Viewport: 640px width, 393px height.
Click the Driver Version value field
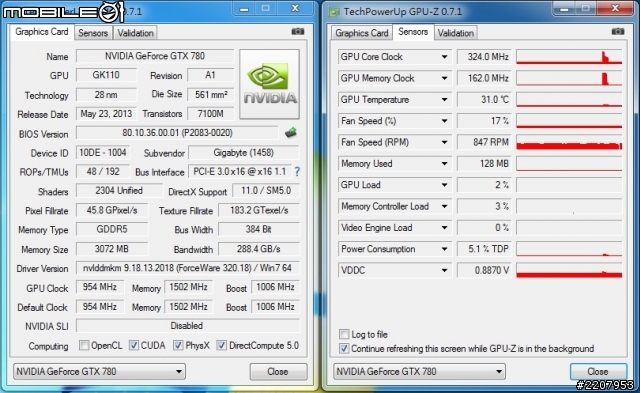[187, 268]
